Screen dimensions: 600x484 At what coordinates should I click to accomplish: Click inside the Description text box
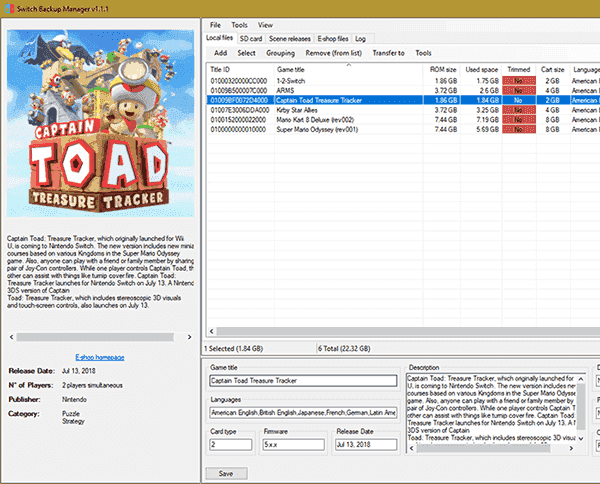(x=492, y=408)
